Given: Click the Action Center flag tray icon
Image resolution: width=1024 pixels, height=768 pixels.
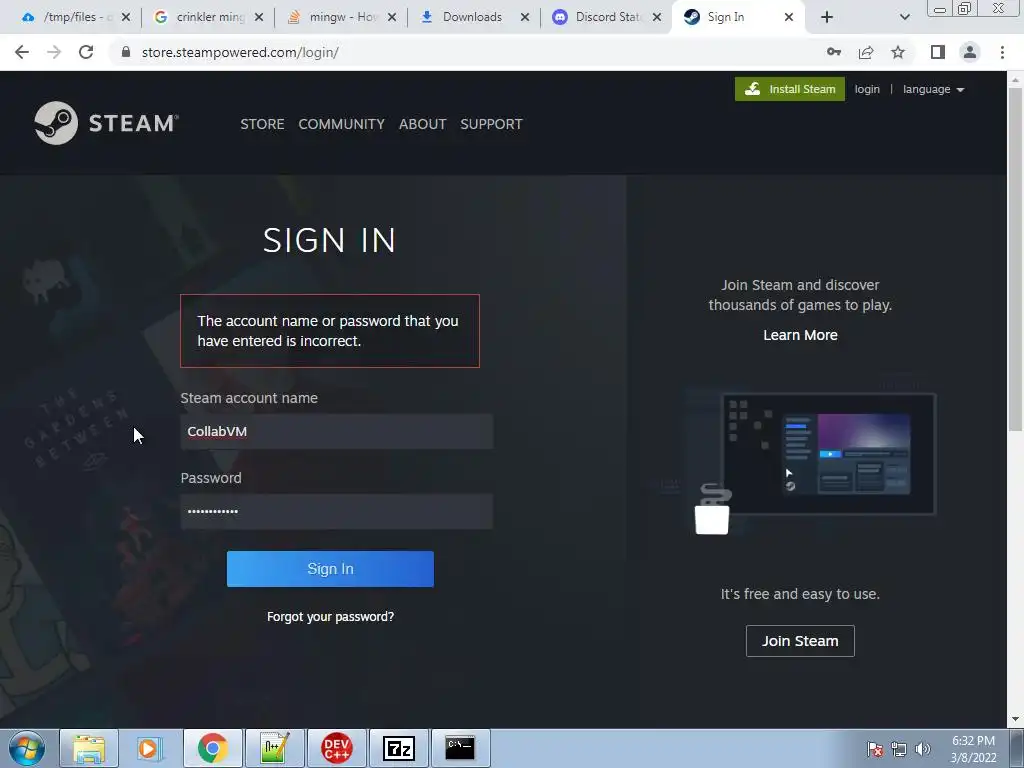Looking at the screenshot, I should [x=874, y=749].
